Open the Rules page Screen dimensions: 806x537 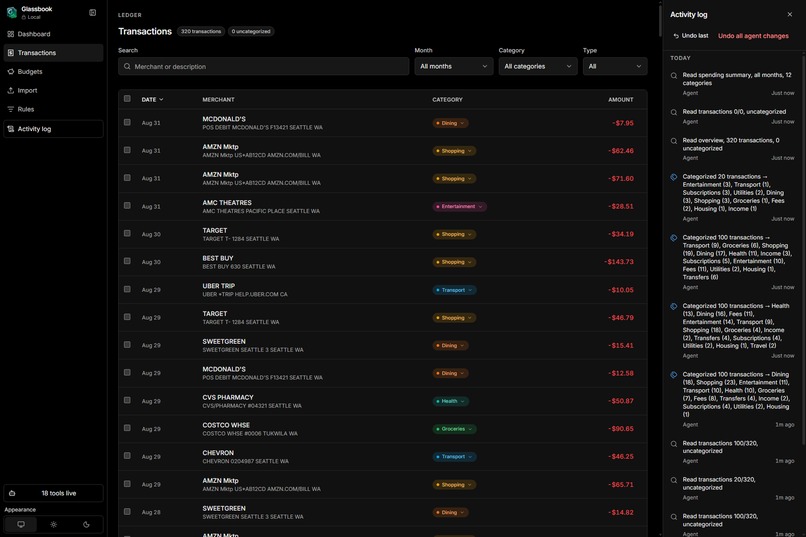tap(53, 109)
